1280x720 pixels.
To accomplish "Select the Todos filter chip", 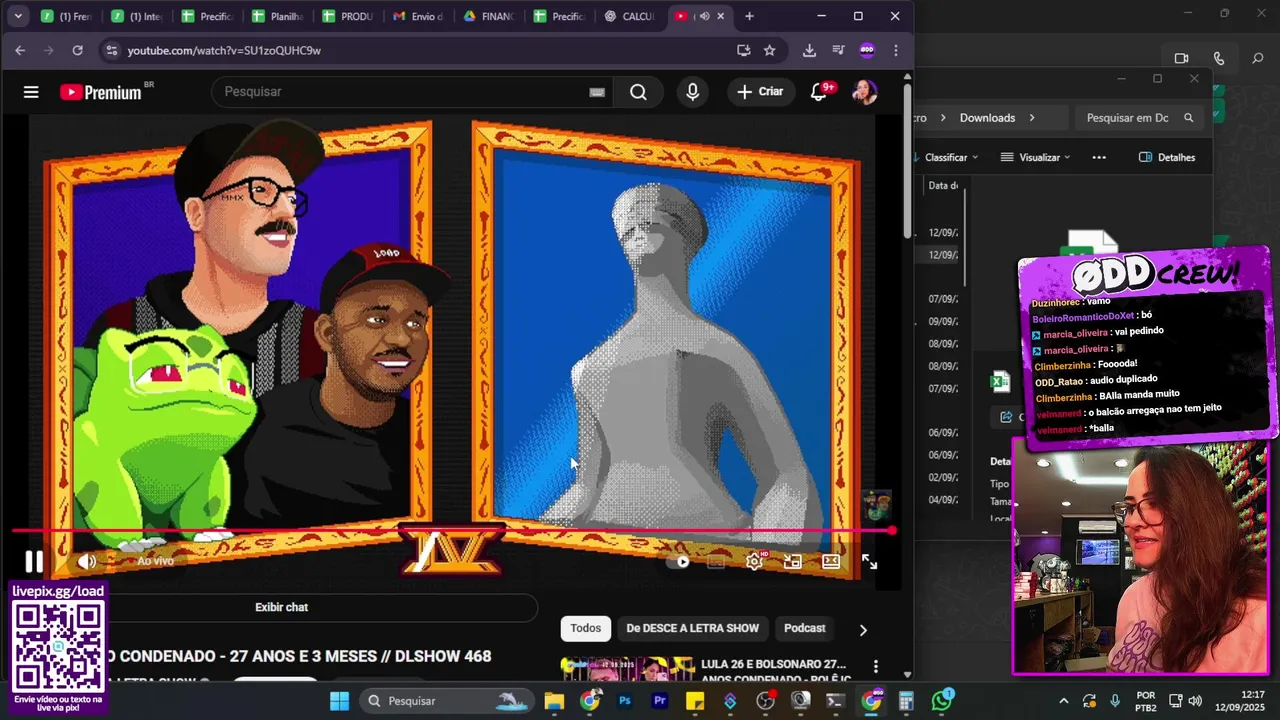I will (586, 628).
